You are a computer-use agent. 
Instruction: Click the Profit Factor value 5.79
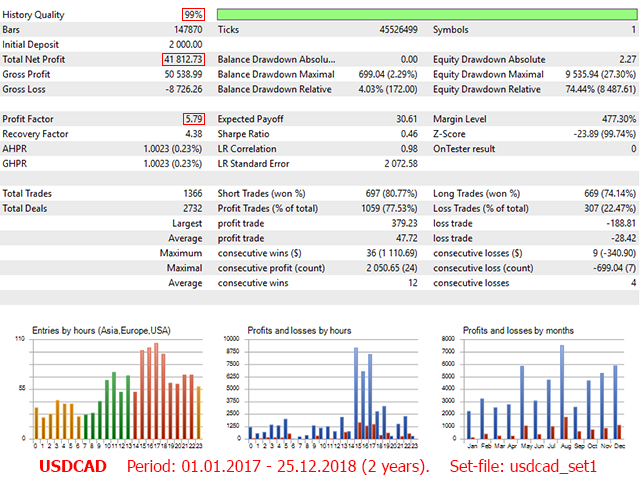[194, 119]
